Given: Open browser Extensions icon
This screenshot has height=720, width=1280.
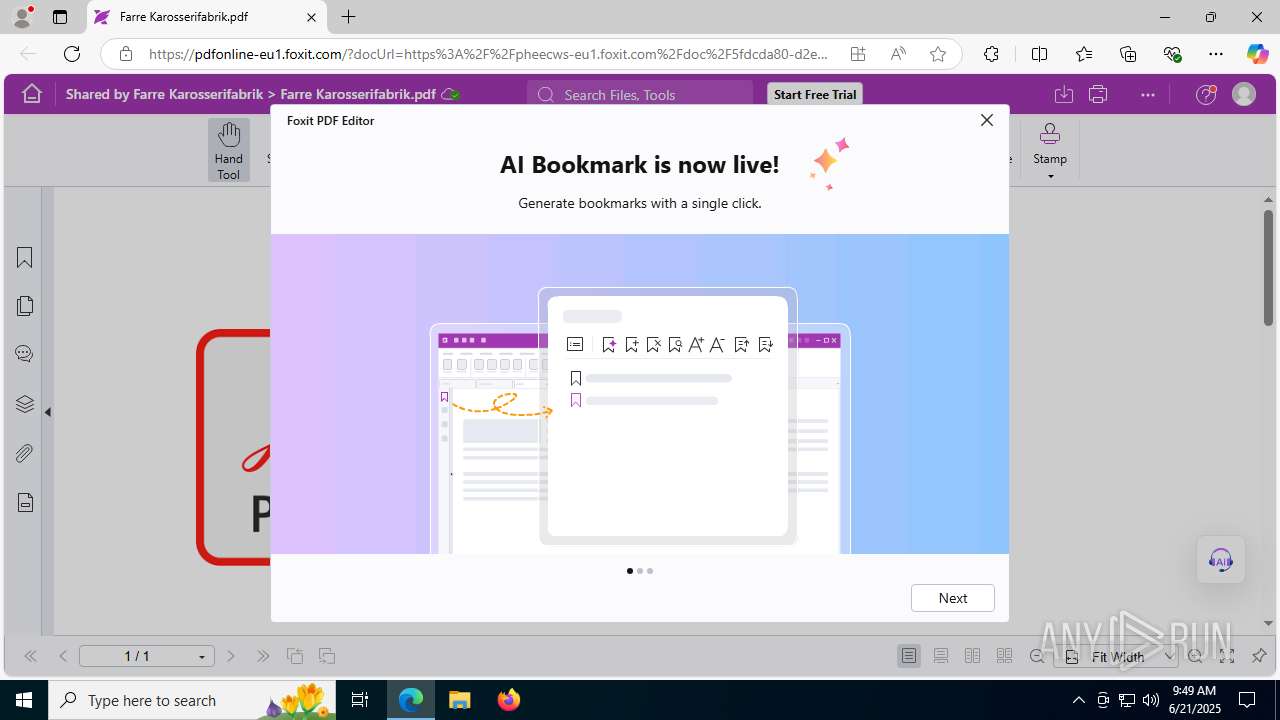Looking at the screenshot, I should point(991,54).
